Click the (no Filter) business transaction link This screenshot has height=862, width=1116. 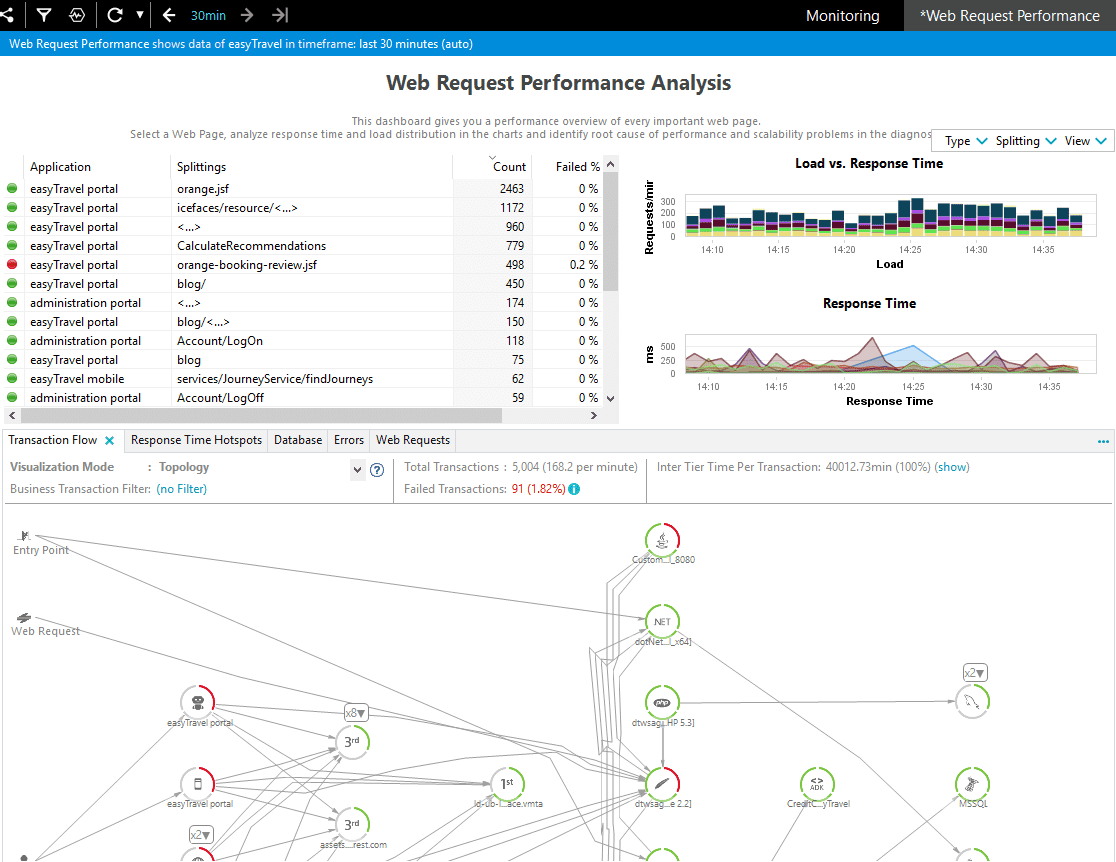pos(181,489)
